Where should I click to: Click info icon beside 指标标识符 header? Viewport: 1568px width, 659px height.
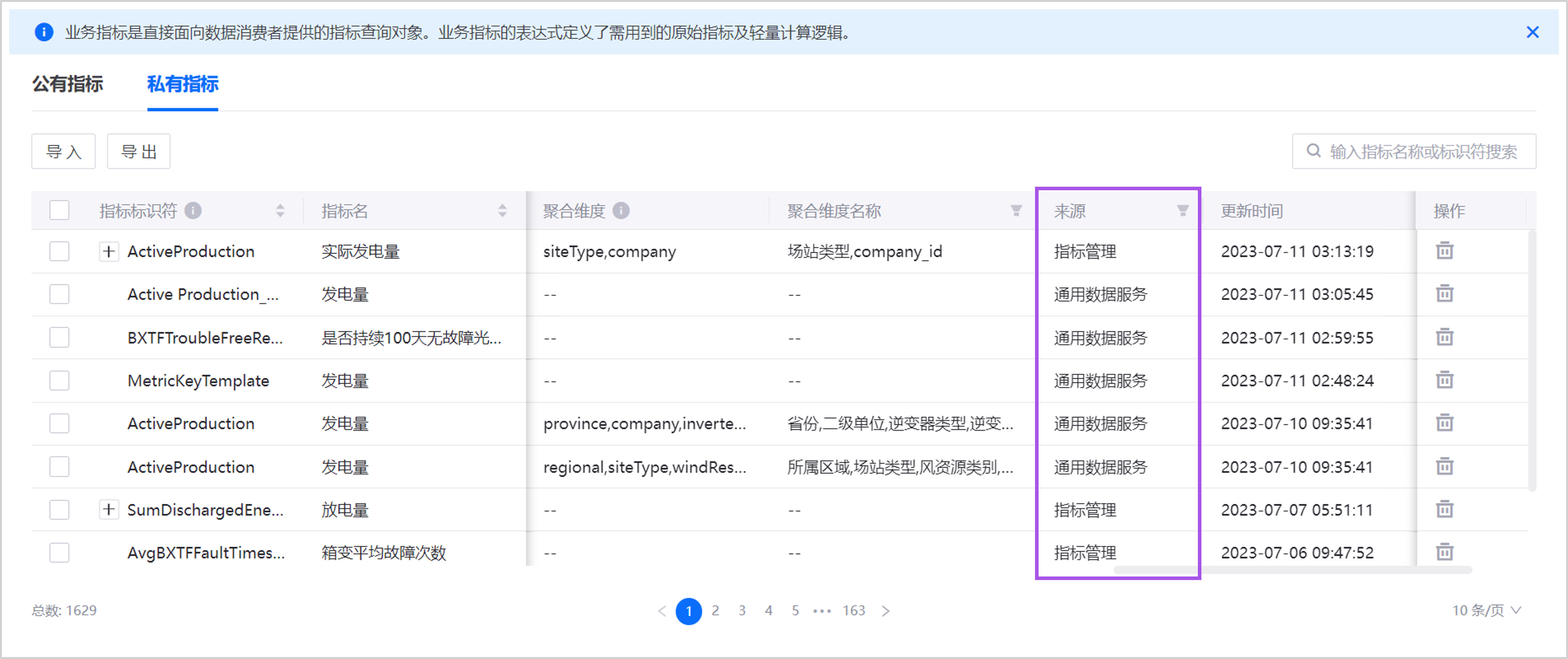[x=193, y=211]
